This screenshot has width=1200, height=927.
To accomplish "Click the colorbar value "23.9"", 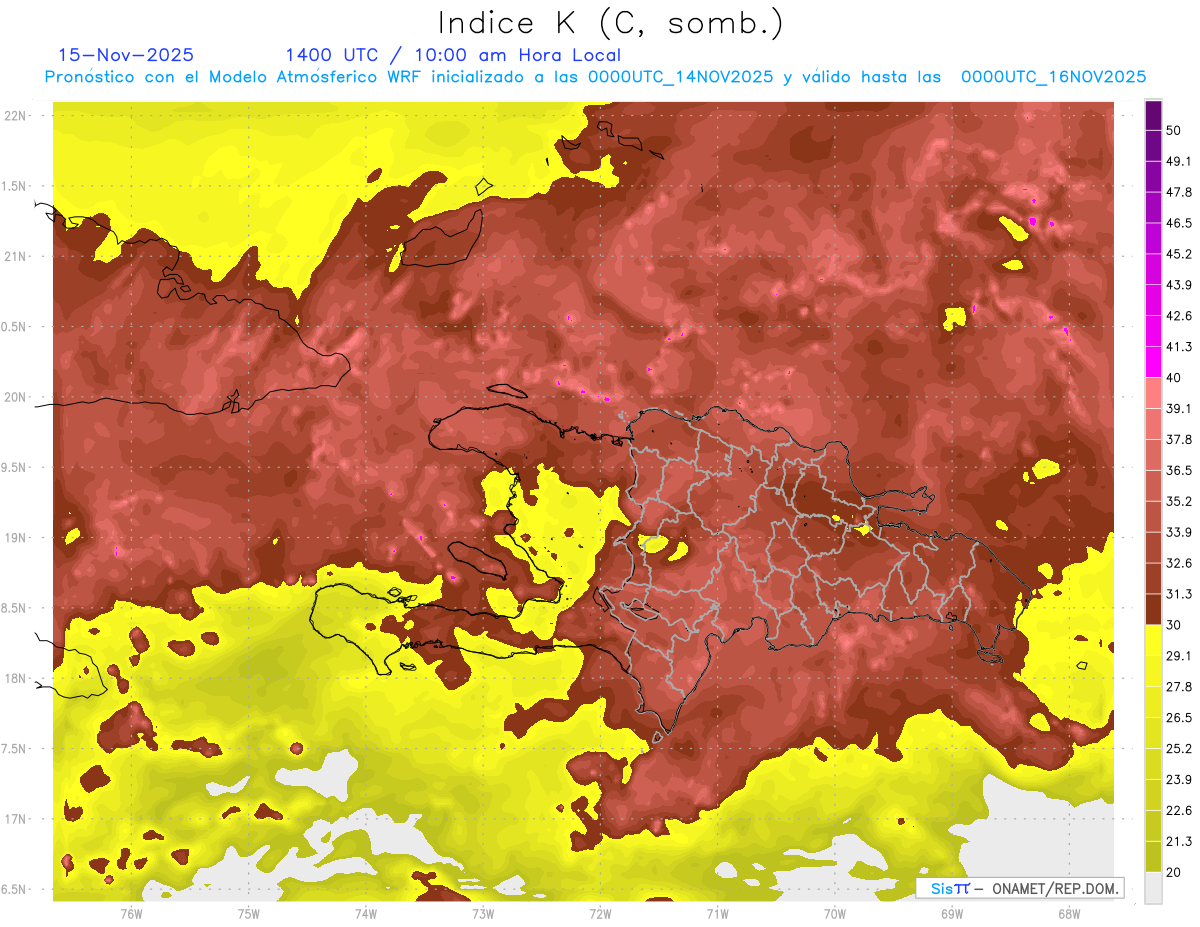I will 1179,779.
